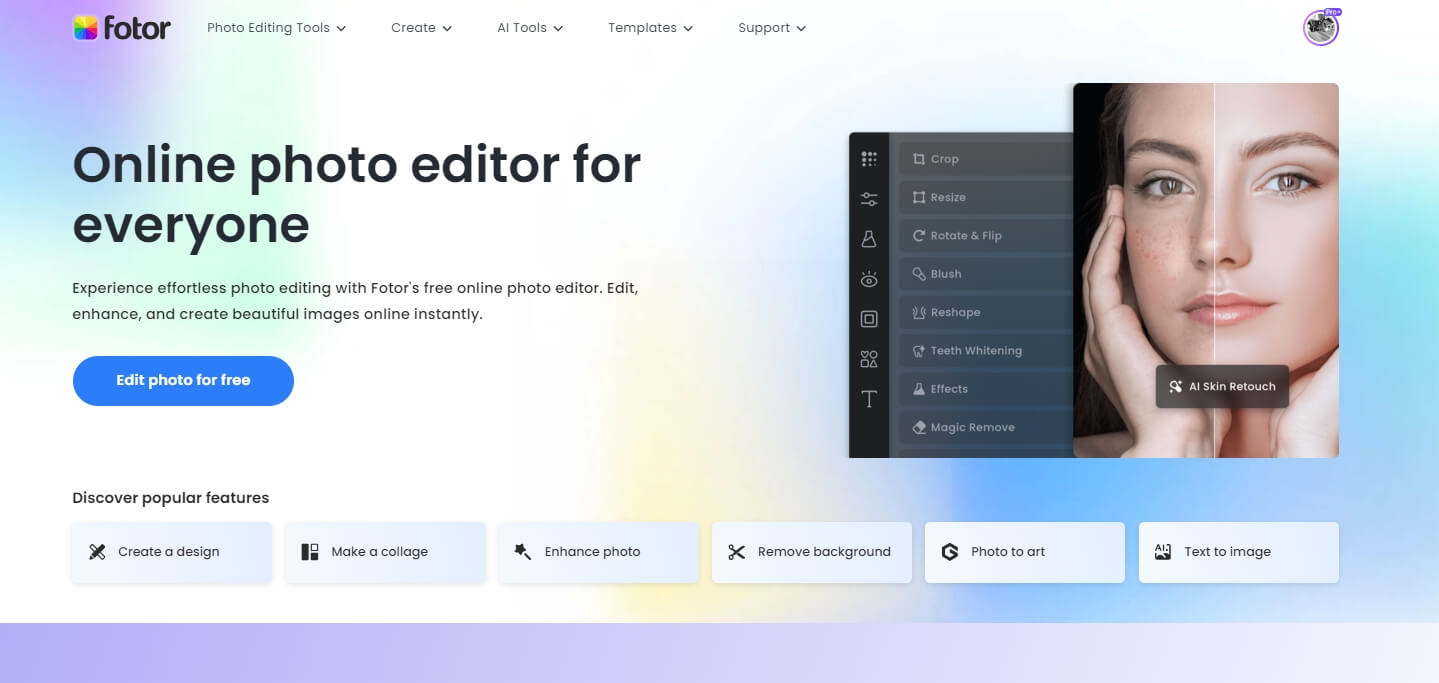Open Photo Editing Tools menu
This screenshot has width=1439, height=683.
277,28
